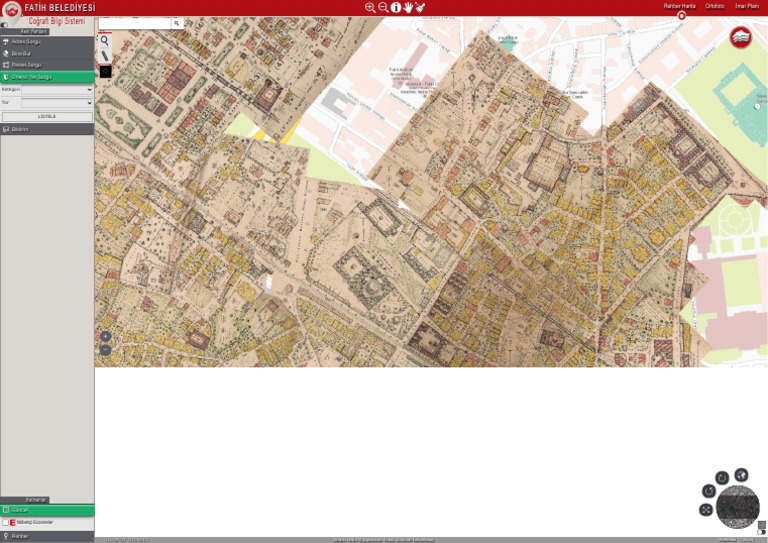Select the info query tool
This screenshot has height=543, width=768.
click(x=395, y=7)
